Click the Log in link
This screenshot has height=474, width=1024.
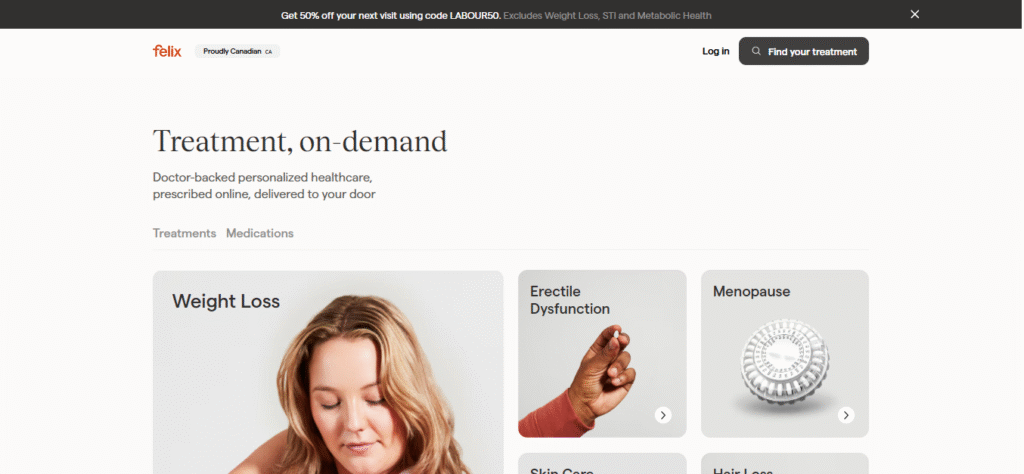(716, 51)
